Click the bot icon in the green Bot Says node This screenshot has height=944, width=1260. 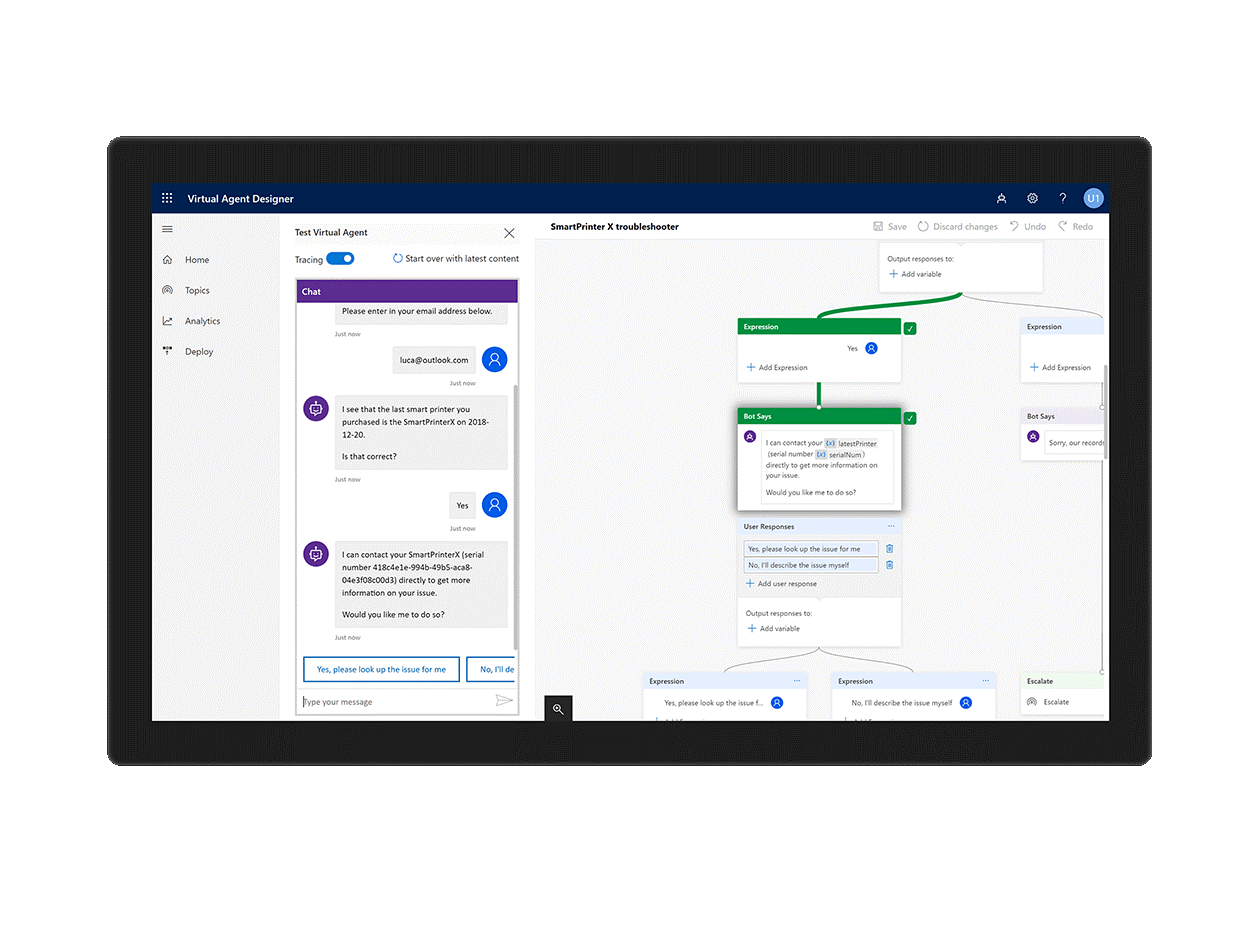750,436
